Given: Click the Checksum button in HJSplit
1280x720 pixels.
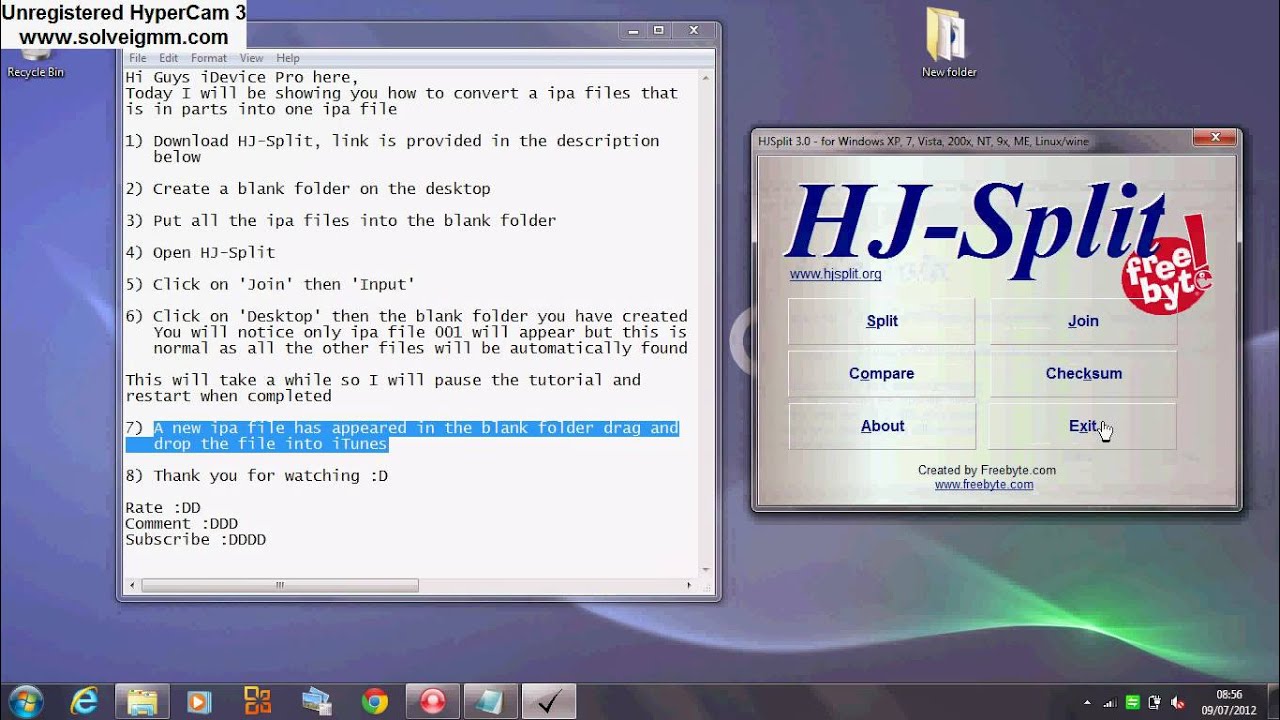Looking at the screenshot, I should coord(1083,373).
